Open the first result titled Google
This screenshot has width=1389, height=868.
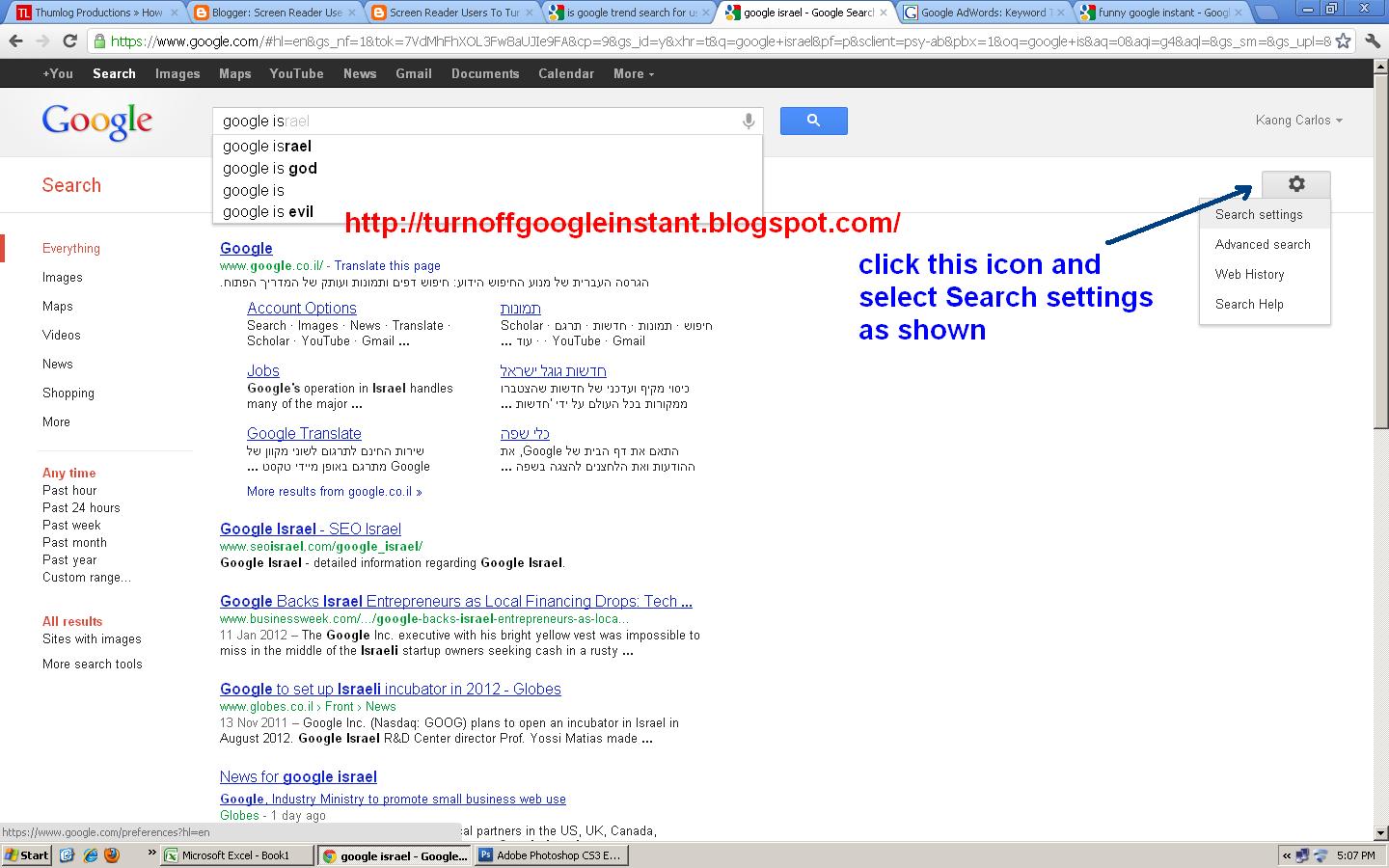coord(246,249)
